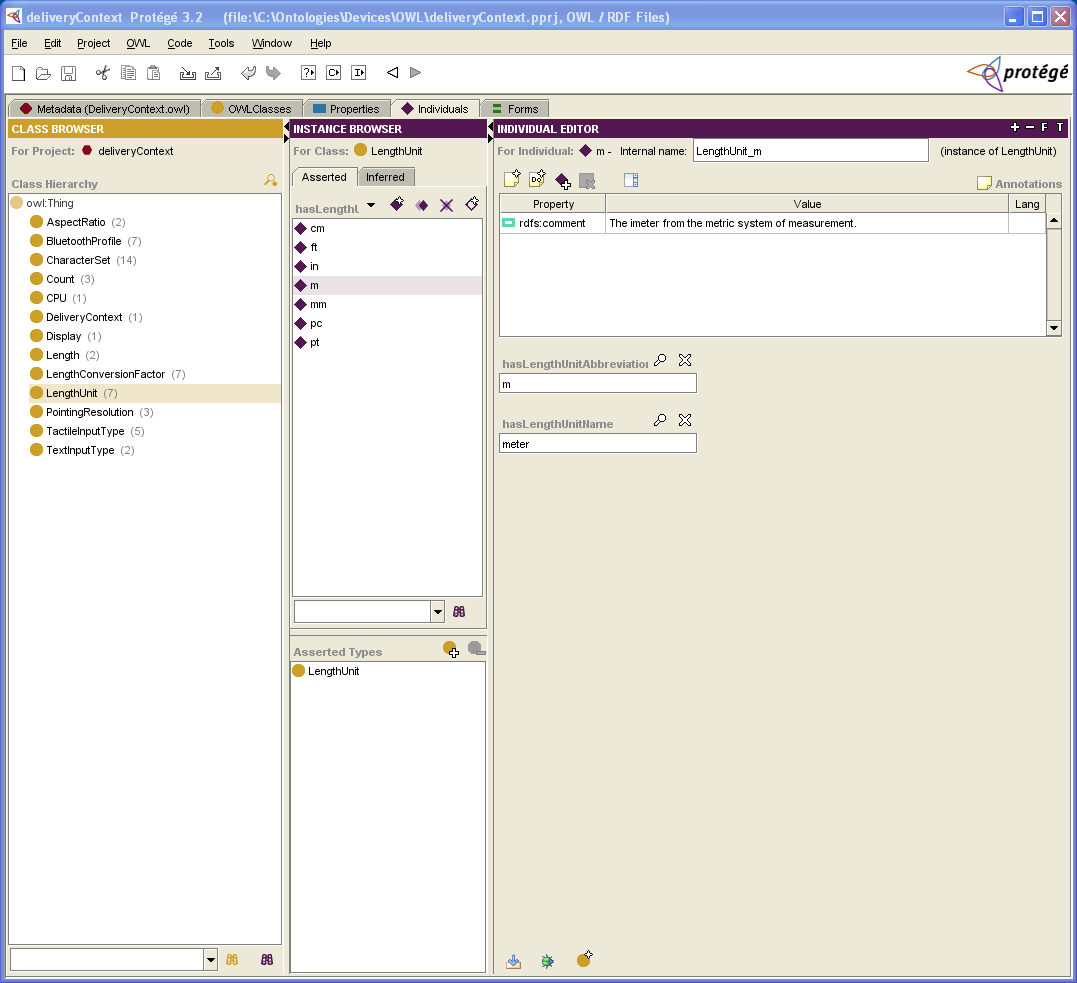This screenshot has height=983, width=1077.
Task: Click the Save project toolbar icon
Action: tap(69, 73)
